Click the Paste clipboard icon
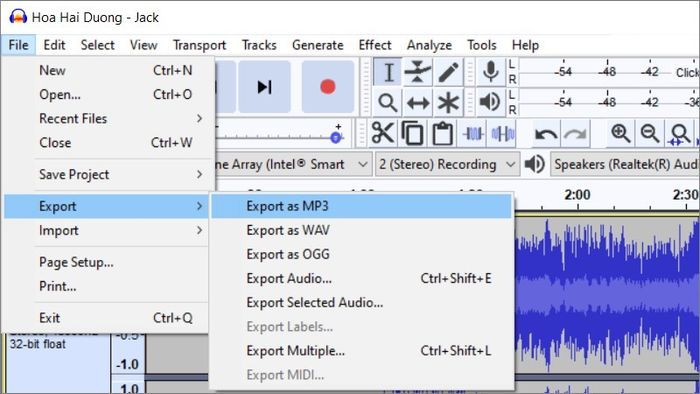This screenshot has width=700, height=394. click(x=442, y=133)
